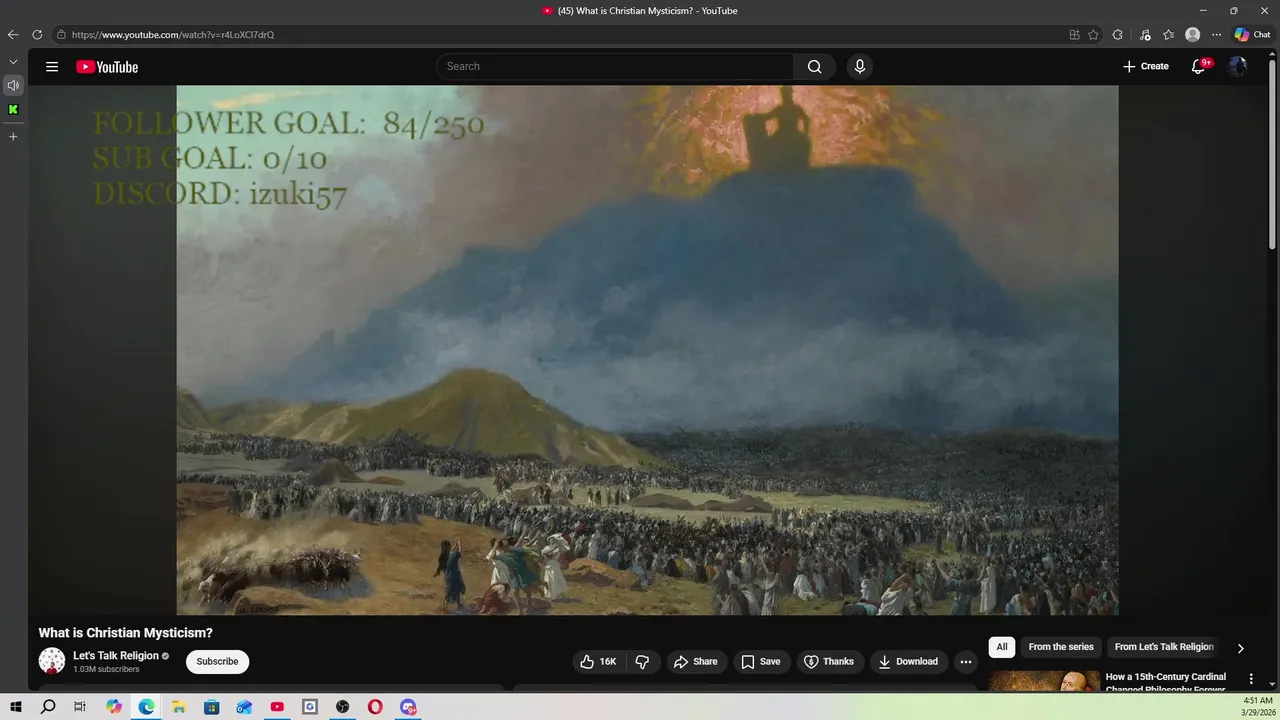Open the YouTube guide hamburger menu
Image resolution: width=1280 pixels, height=720 pixels.
(x=52, y=67)
